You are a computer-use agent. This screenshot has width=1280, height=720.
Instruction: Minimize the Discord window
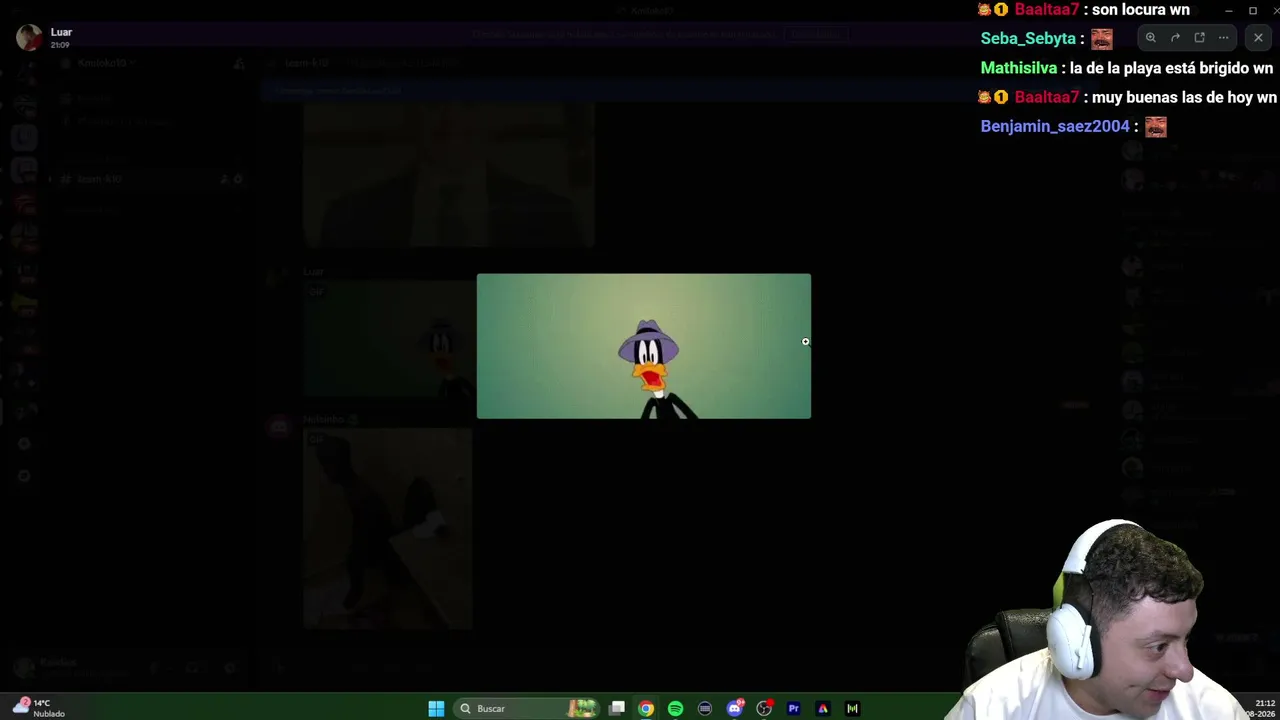[x=1228, y=10]
